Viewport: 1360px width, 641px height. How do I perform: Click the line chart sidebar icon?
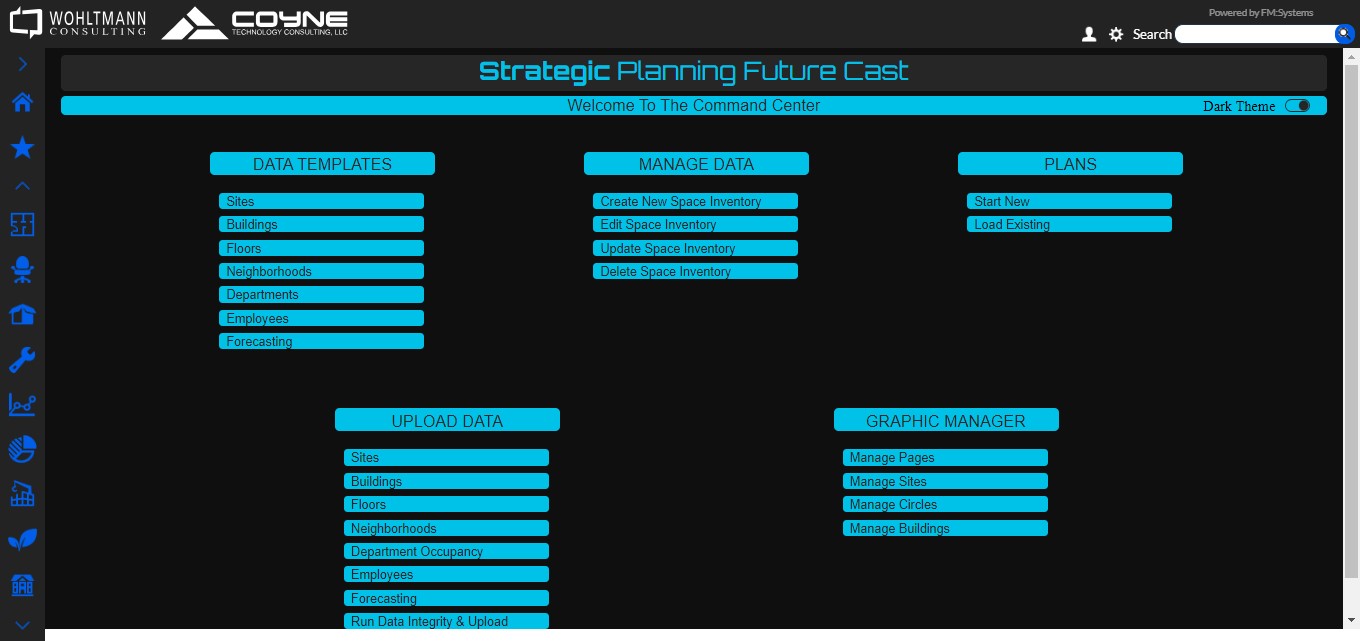pos(22,404)
